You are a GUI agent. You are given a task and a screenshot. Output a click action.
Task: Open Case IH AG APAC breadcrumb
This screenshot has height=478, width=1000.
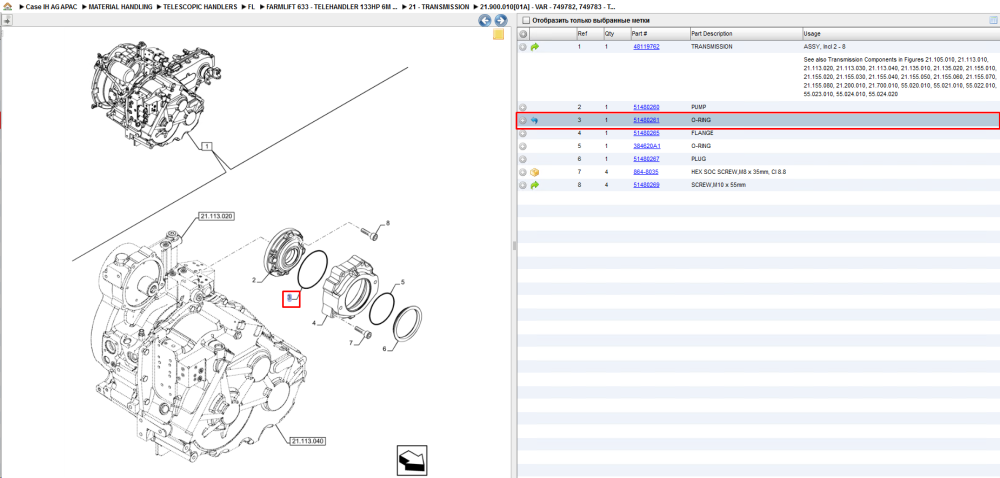50,6
